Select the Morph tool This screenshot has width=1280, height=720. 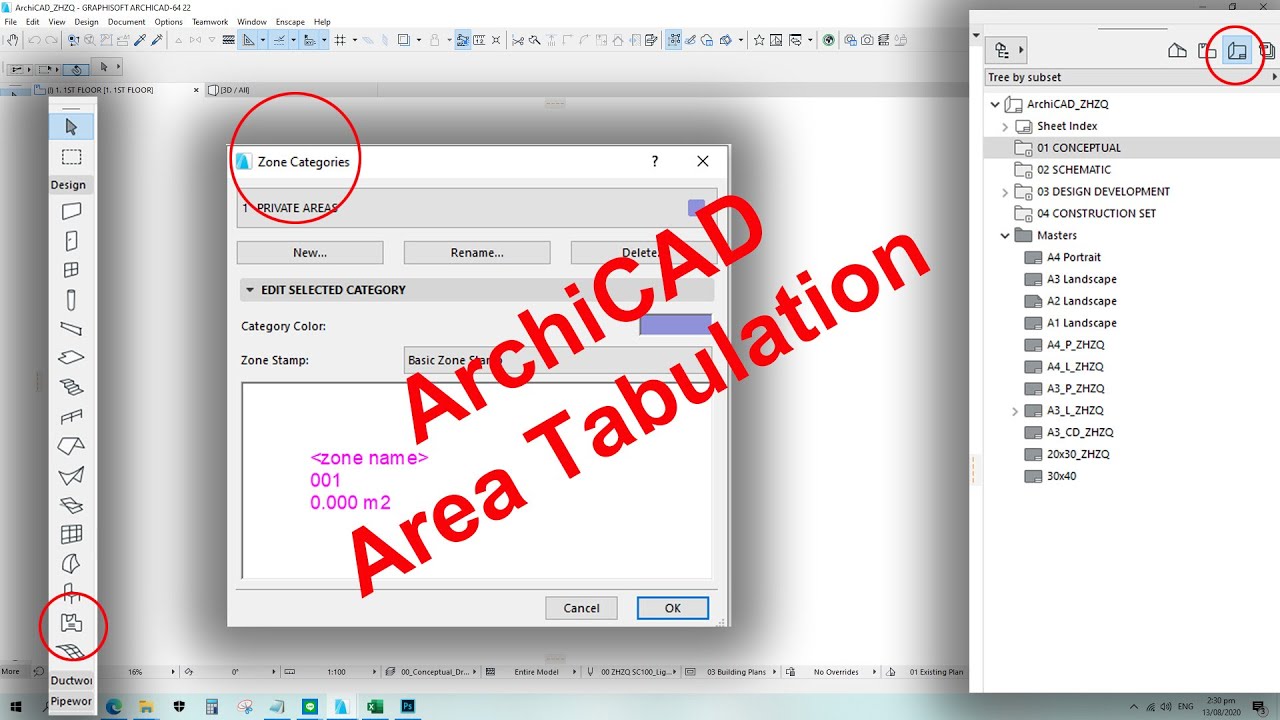[x=71, y=563]
